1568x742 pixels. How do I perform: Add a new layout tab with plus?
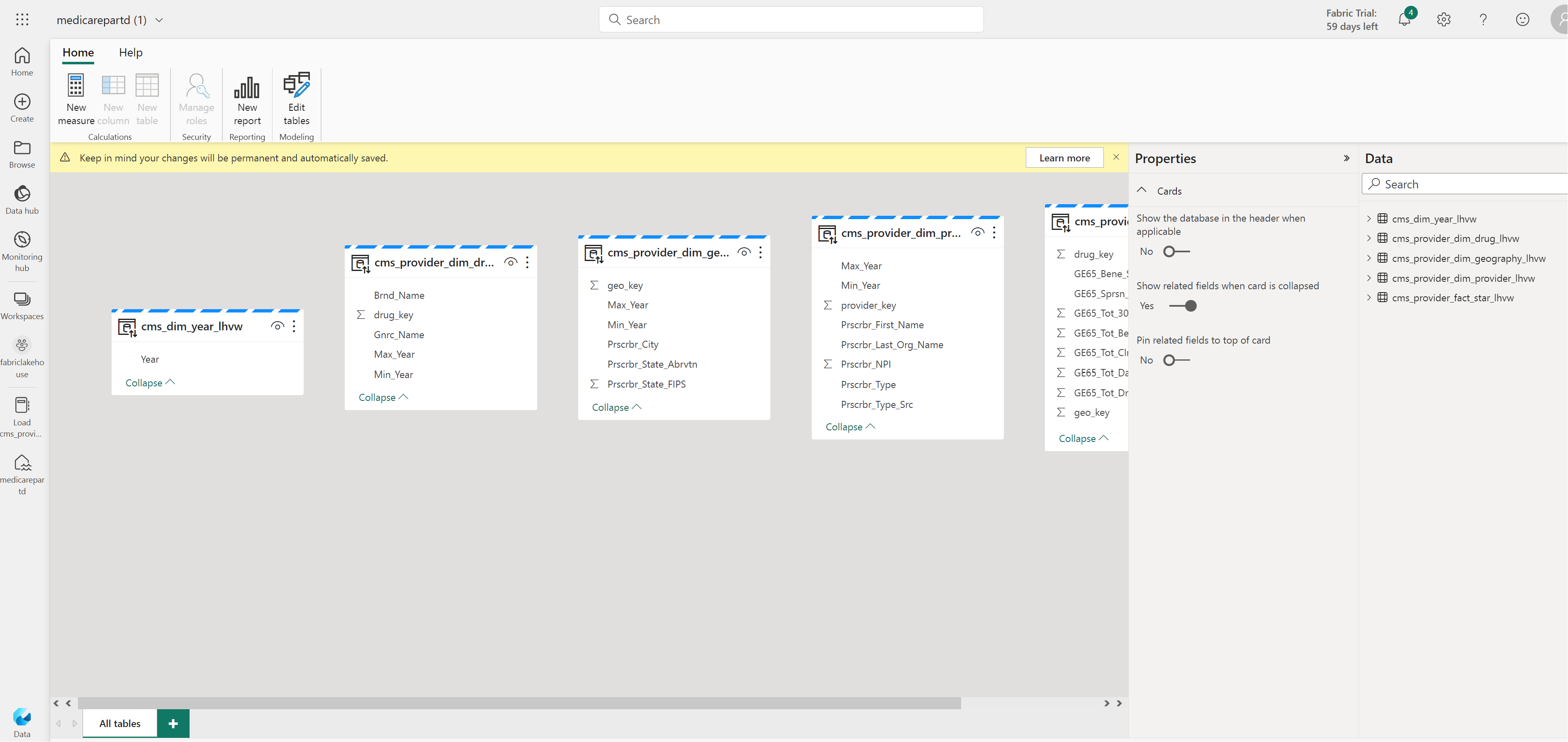(x=173, y=724)
